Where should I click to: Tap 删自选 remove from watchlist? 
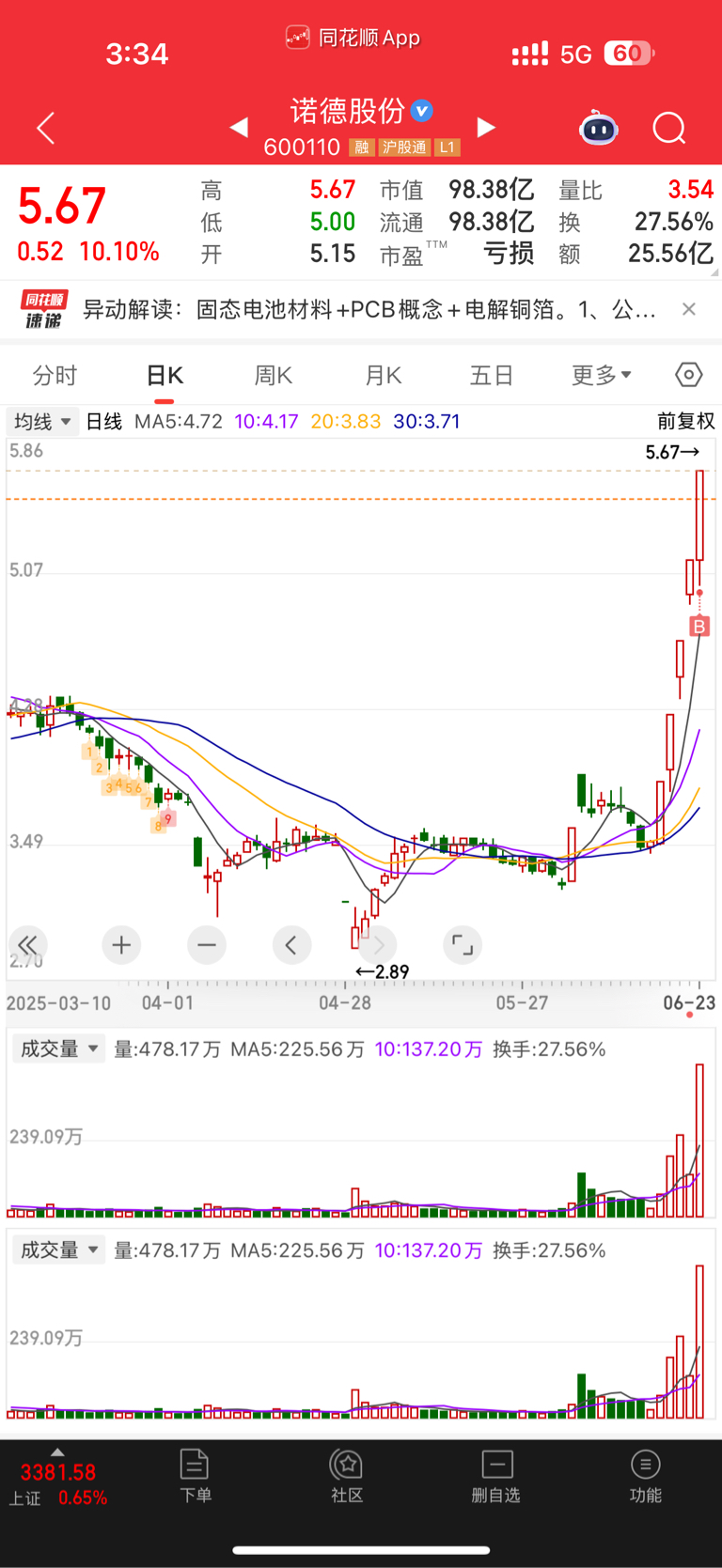tap(496, 1476)
